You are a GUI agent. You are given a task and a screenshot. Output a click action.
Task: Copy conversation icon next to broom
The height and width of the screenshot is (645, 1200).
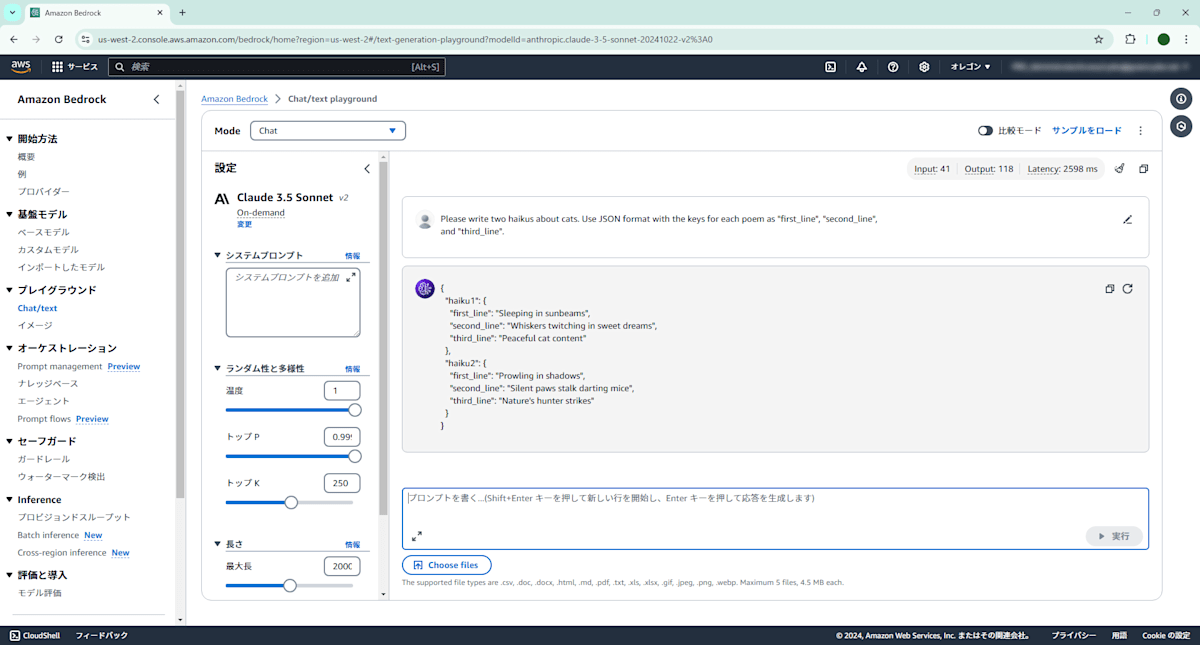click(1144, 169)
